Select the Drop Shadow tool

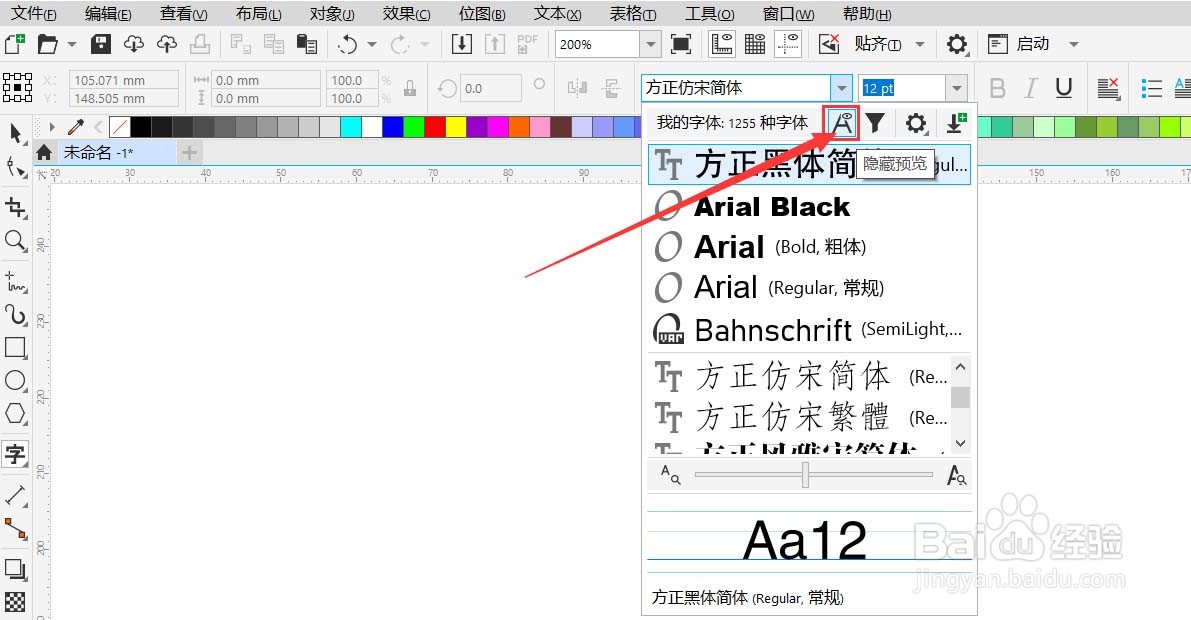point(15,568)
